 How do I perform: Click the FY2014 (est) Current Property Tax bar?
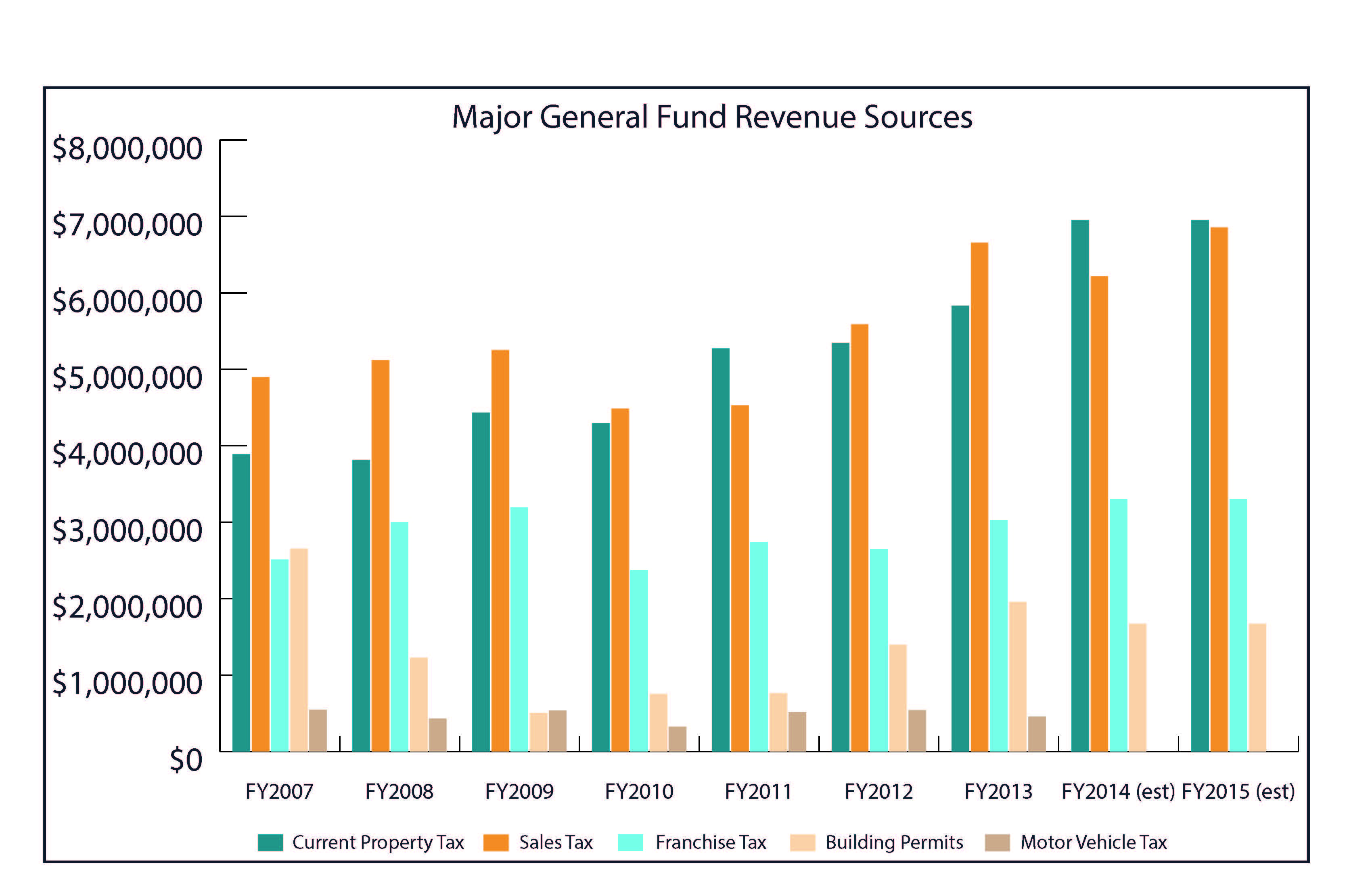[x=1080, y=486]
